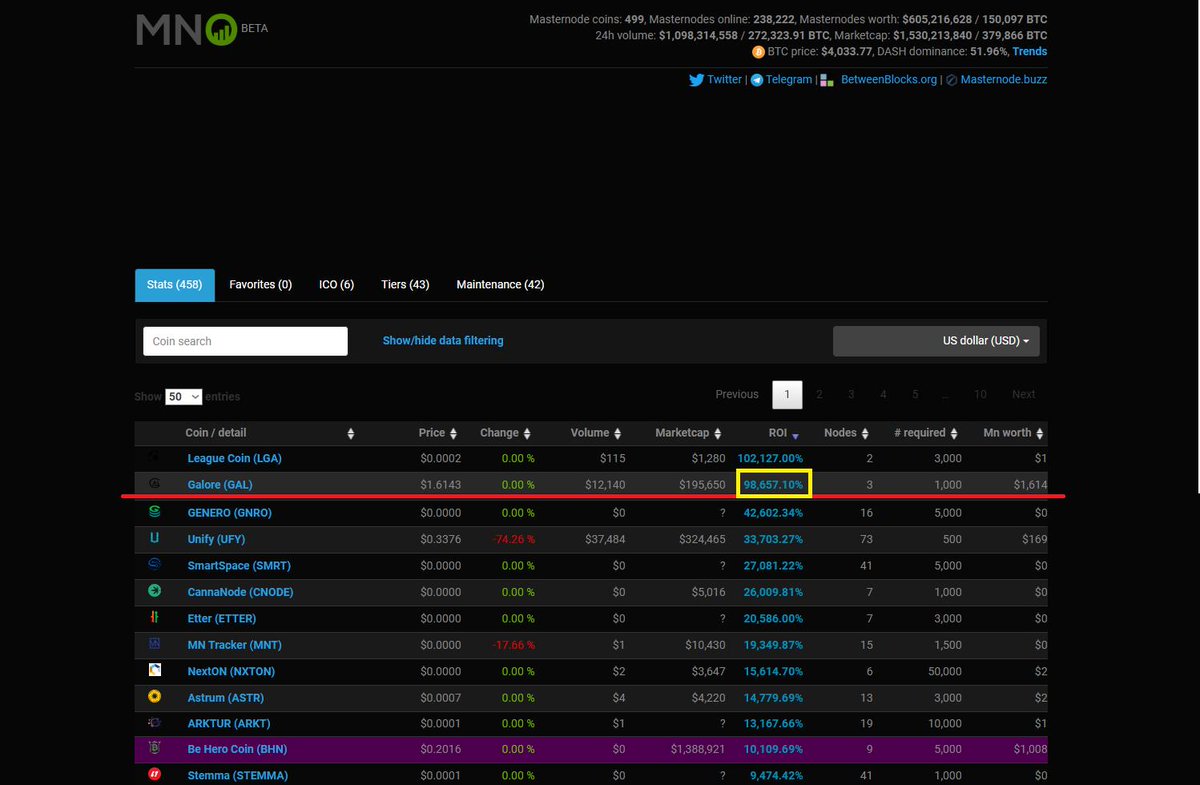Click the Twitter bird icon
This screenshot has height=785, width=1200.
click(x=696, y=80)
